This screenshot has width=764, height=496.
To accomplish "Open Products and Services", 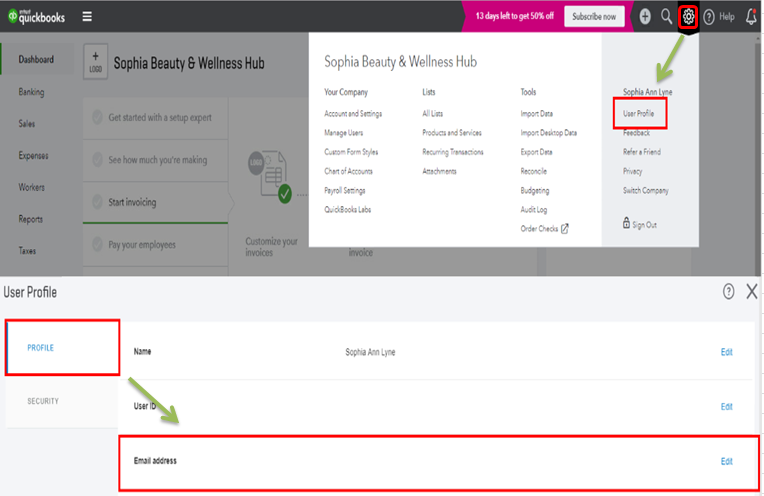I will coord(452,133).
